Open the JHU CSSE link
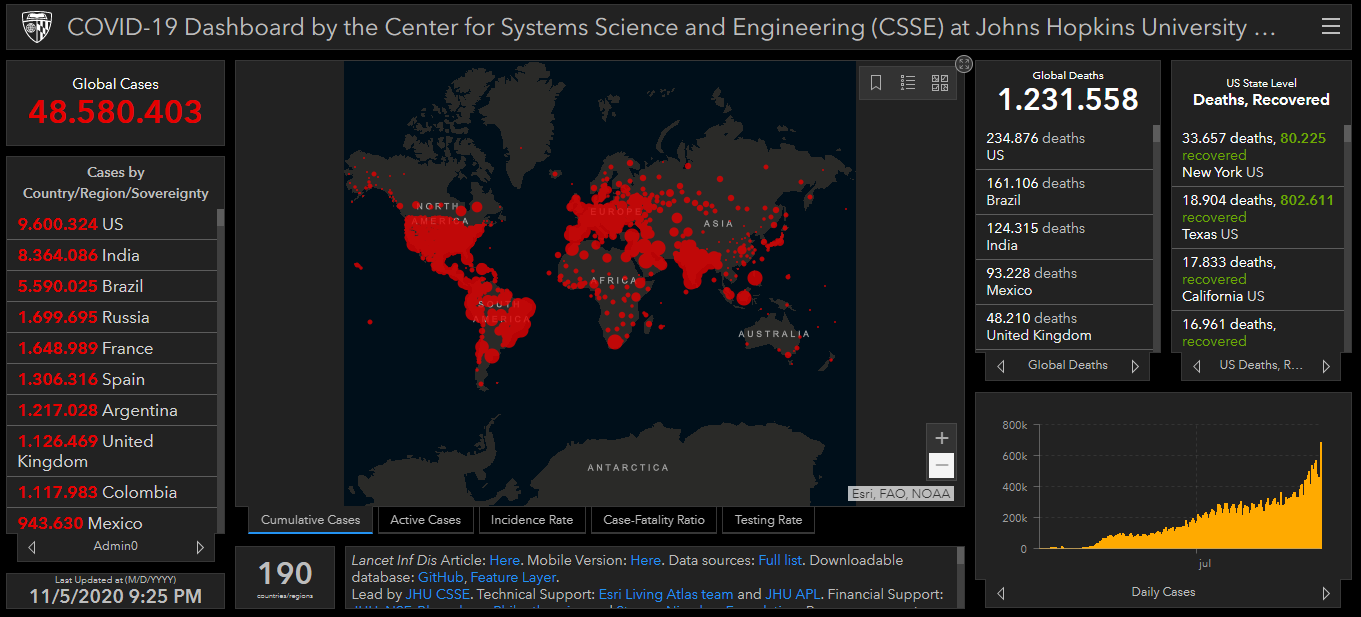The image size is (1361, 617). (x=438, y=594)
